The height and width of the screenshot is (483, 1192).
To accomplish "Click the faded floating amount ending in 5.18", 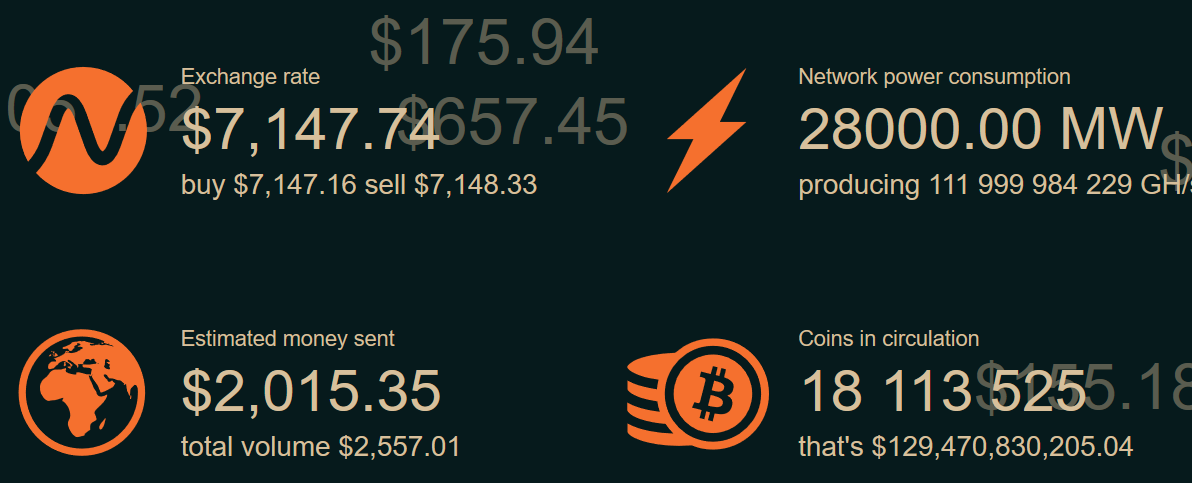I will tap(1083, 388).
